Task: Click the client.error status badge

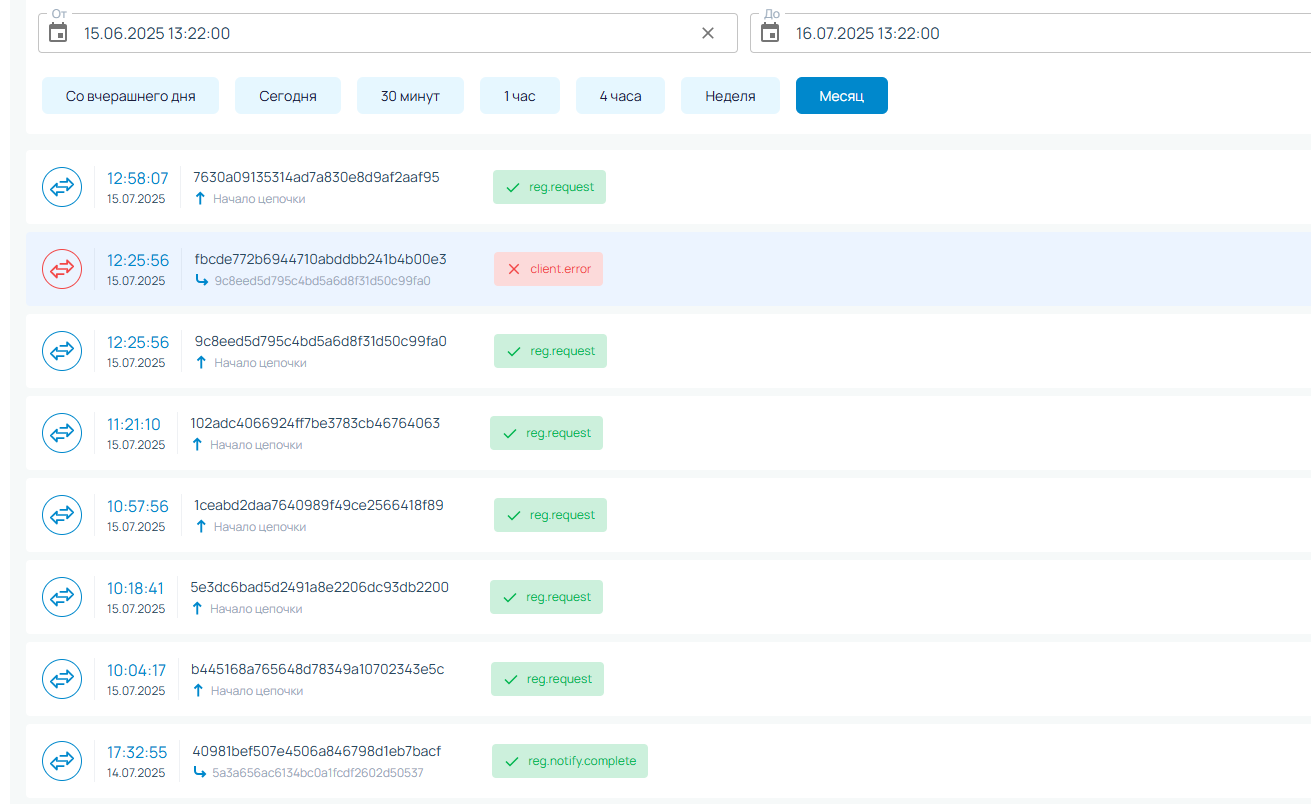Action: pos(548,269)
